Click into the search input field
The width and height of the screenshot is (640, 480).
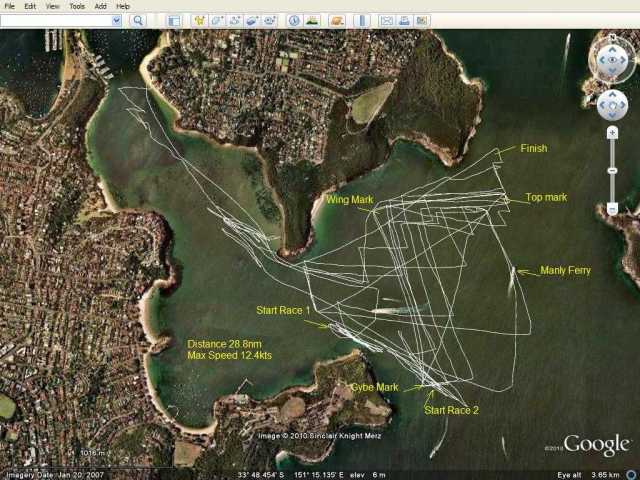click(x=56, y=20)
